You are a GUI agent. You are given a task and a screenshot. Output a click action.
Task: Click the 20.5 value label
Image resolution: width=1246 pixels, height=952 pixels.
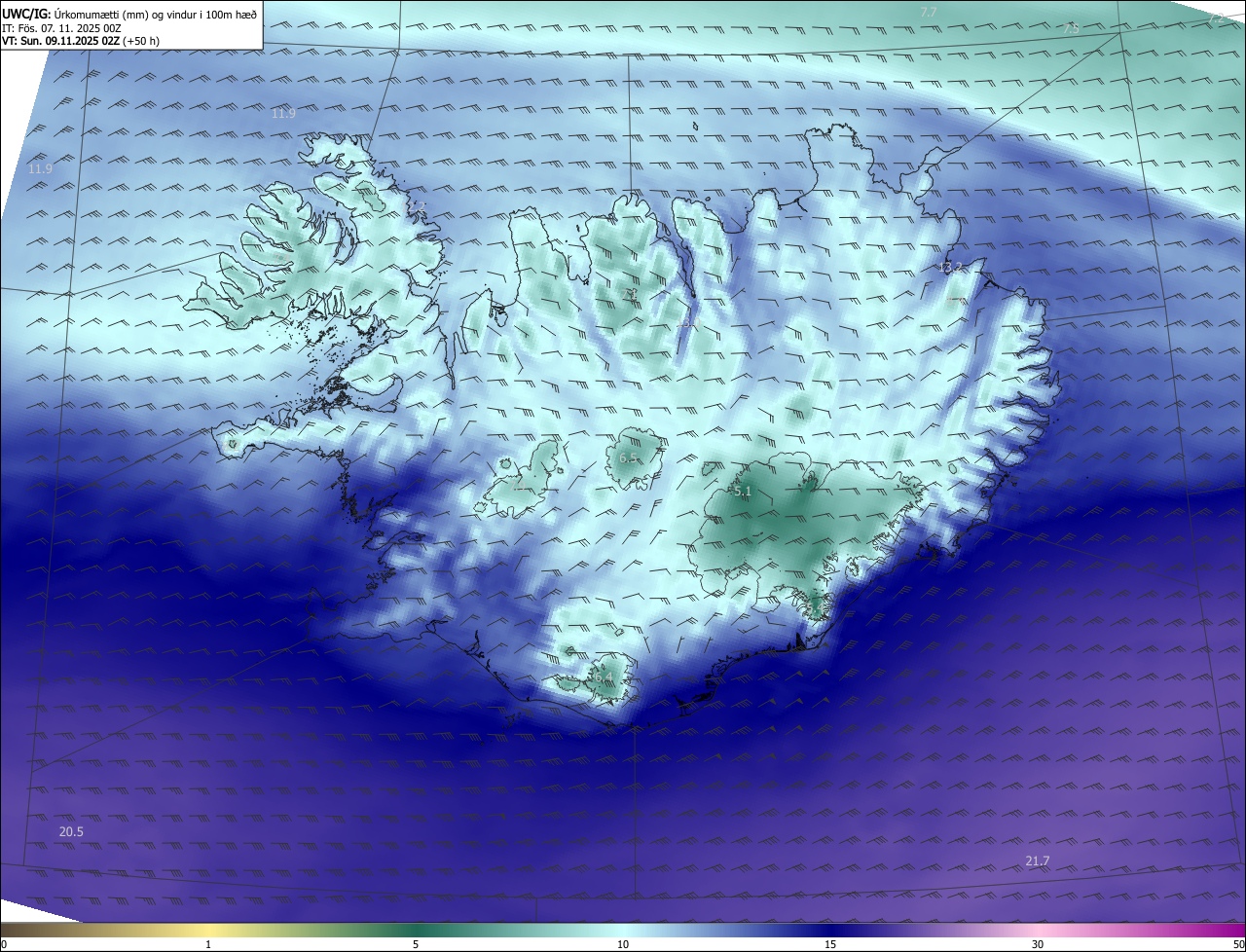click(x=71, y=831)
